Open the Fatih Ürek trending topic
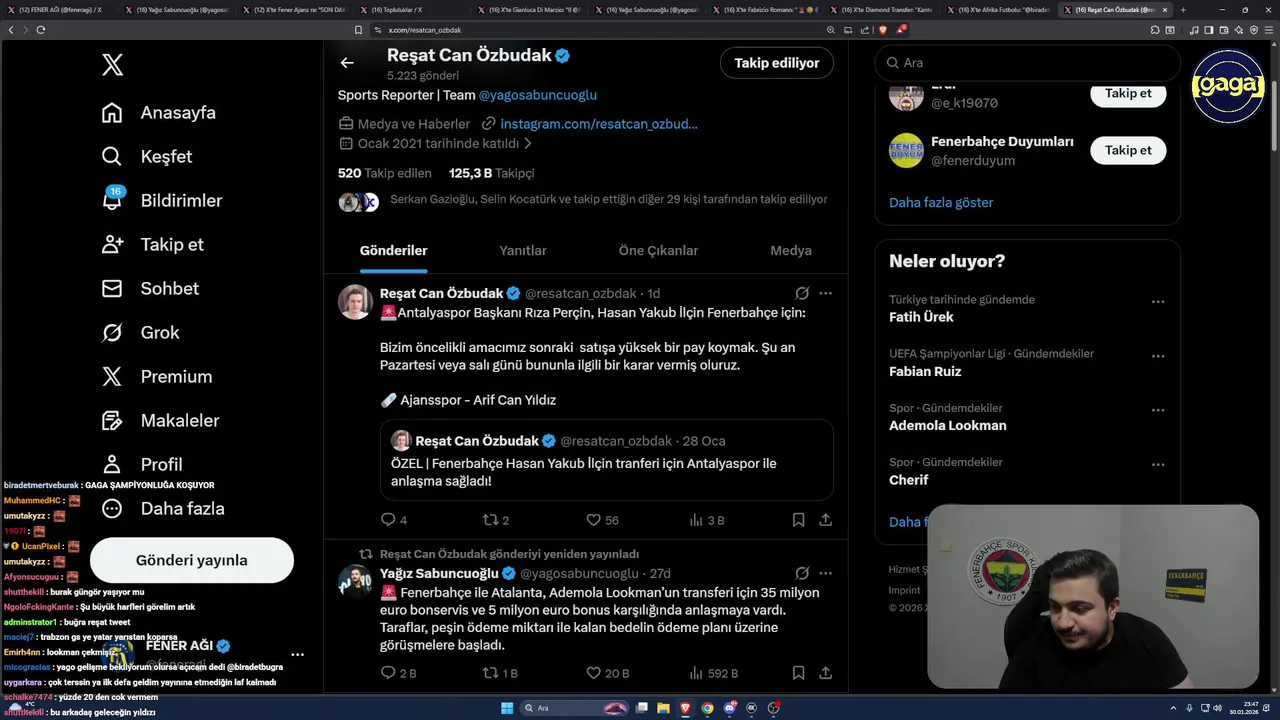The height and width of the screenshot is (720, 1280). pyautogui.click(x=921, y=317)
